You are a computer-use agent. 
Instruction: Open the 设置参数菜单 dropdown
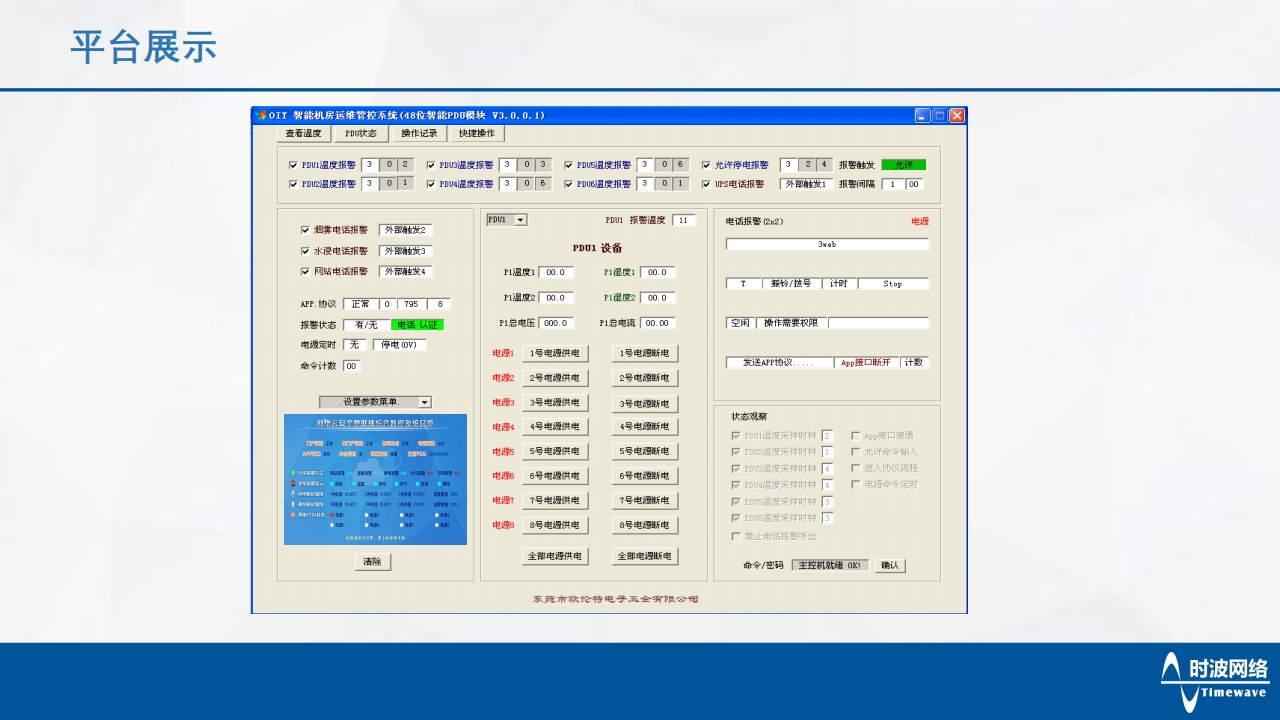424,402
